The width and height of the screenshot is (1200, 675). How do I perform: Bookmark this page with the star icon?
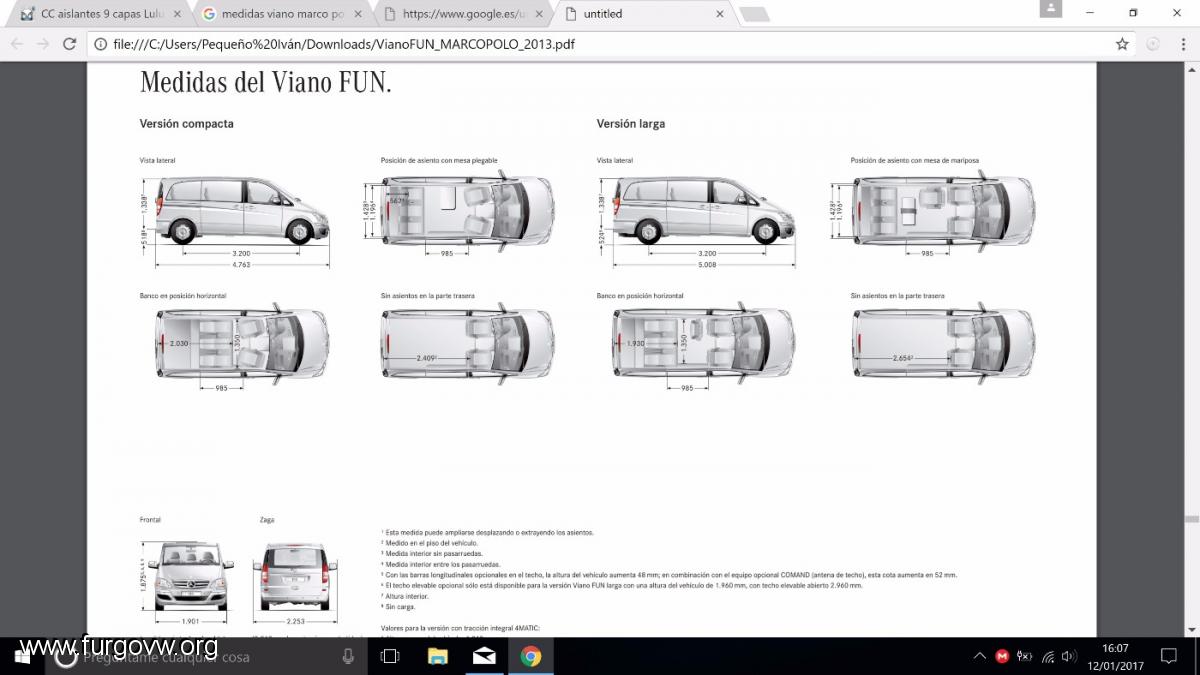click(x=1122, y=44)
